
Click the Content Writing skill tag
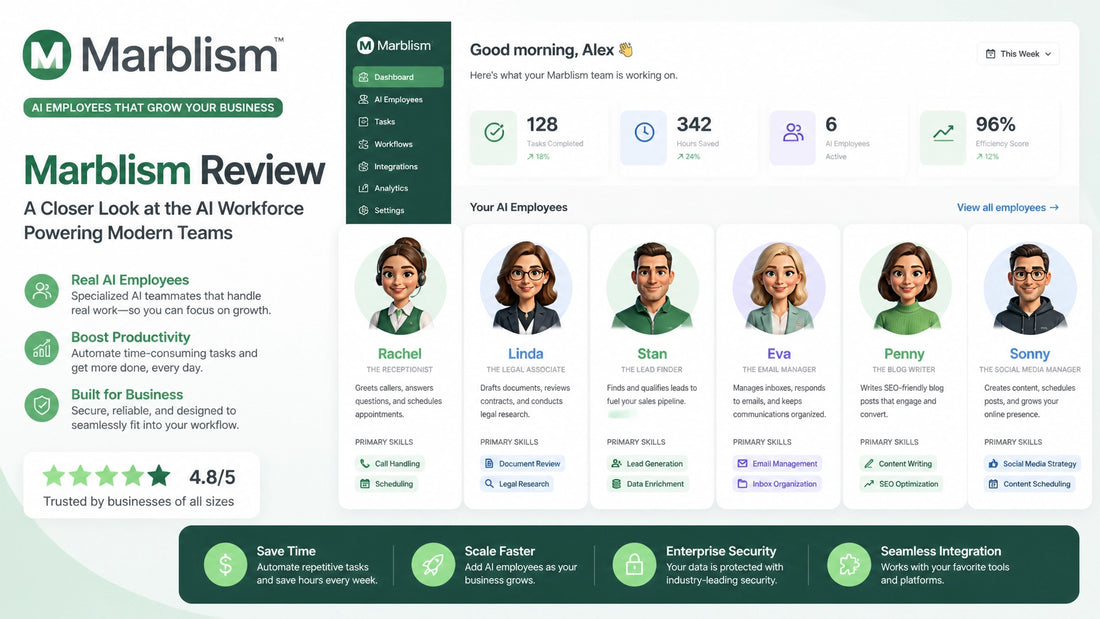[899, 464]
